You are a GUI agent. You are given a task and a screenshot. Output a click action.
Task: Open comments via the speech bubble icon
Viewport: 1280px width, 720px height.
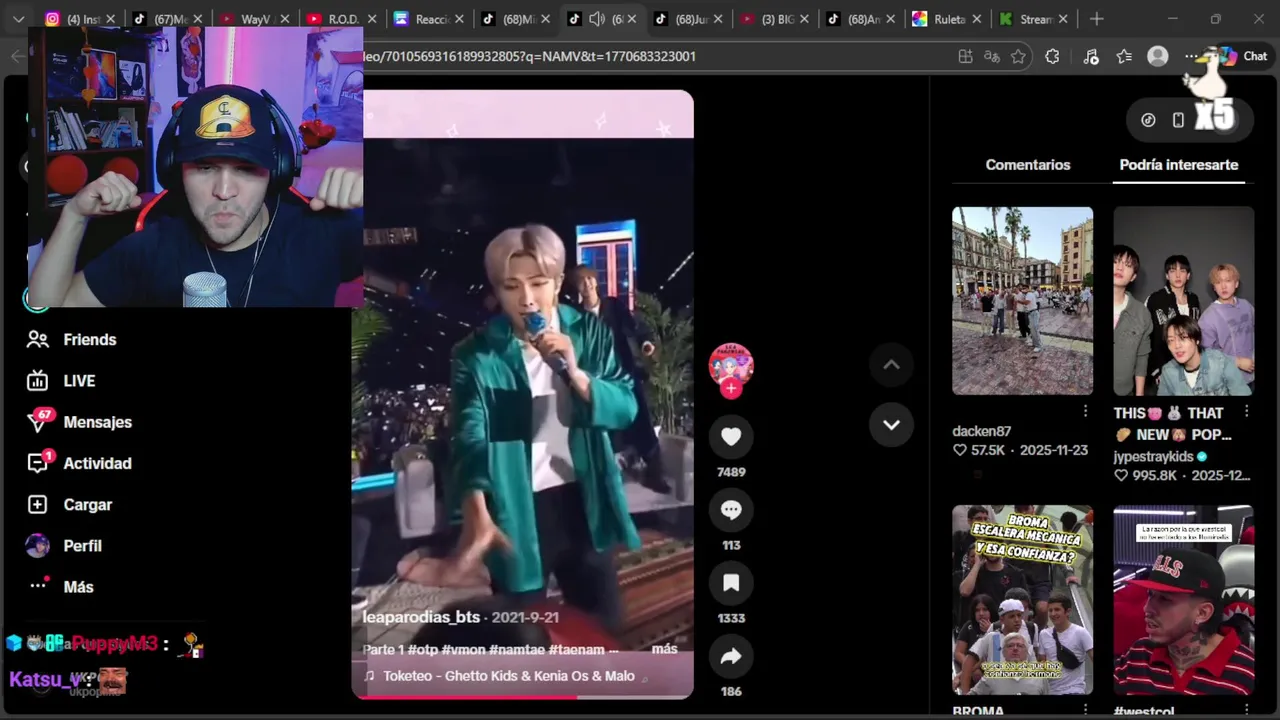click(x=731, y=510)
